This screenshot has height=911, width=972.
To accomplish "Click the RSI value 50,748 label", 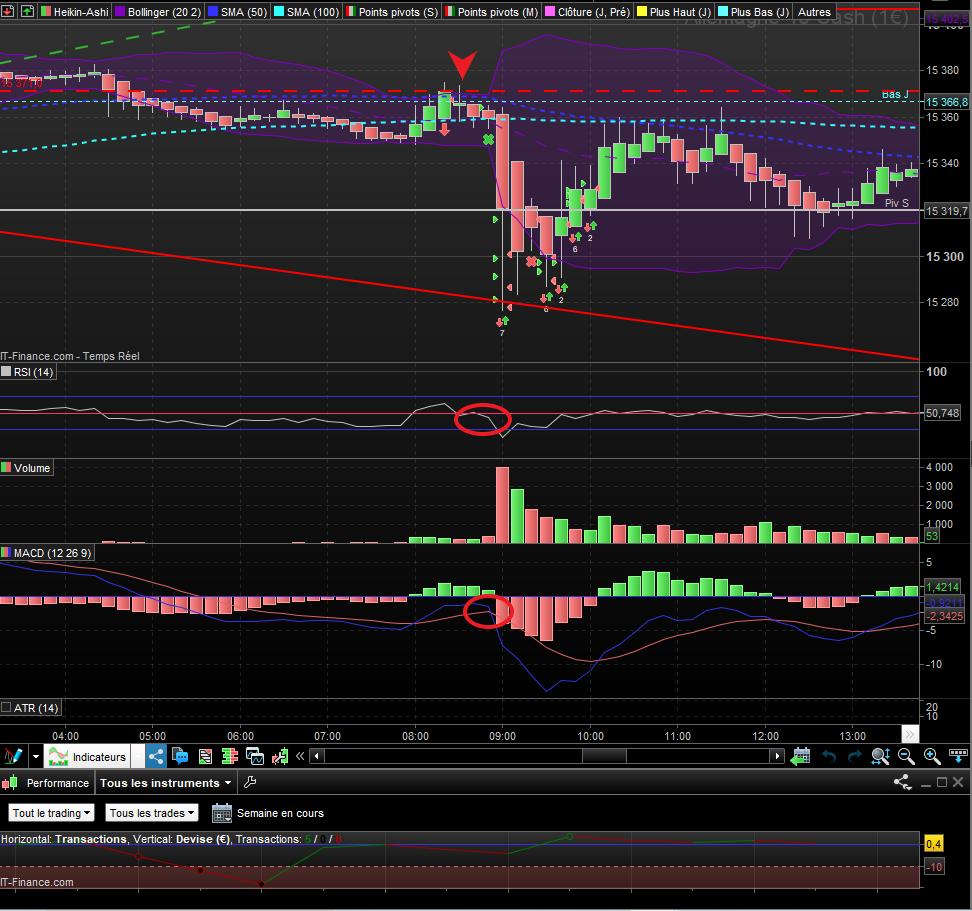I will 942,413.
